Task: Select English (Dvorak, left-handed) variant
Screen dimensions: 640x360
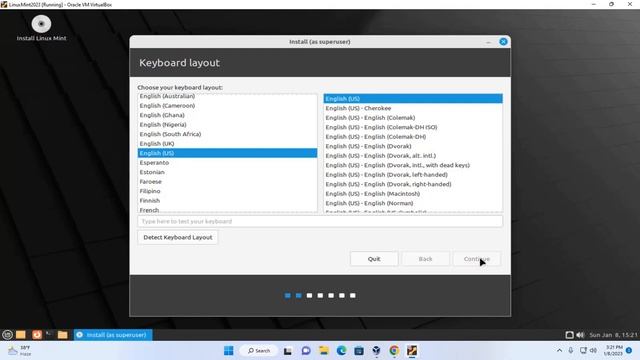Action: (x=413, y=174)
